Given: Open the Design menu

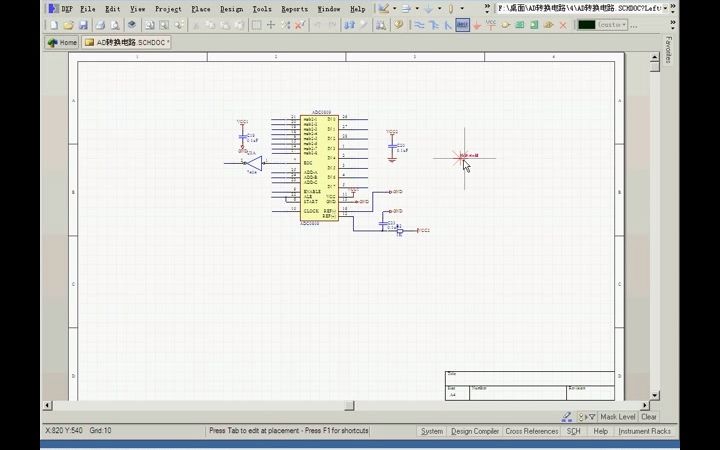Looking at the screenshot, I should coord(231,9).
